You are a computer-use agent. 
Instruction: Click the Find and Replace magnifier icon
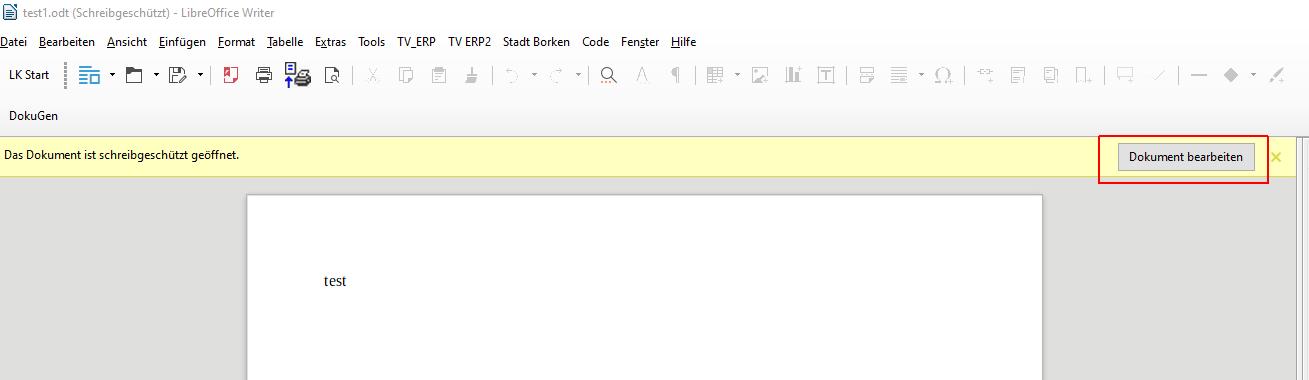(608, 75)
